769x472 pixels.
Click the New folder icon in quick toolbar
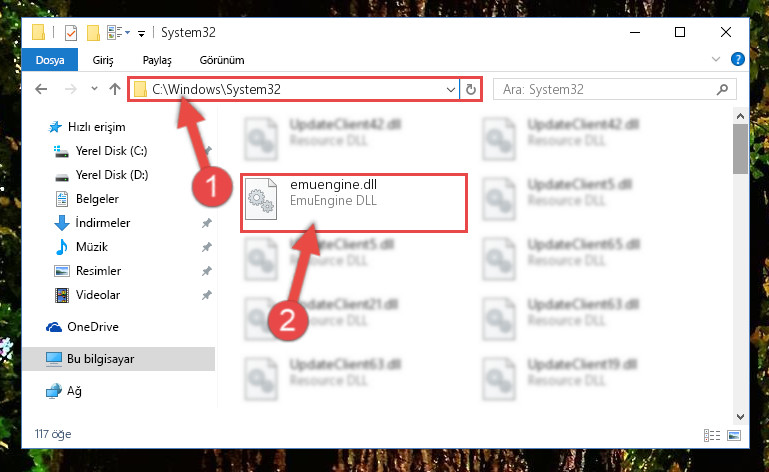[x=93, y=33]
